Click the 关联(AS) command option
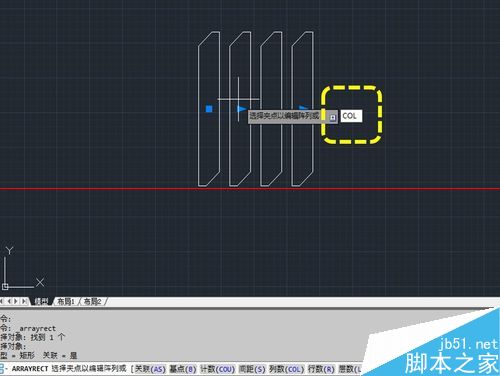The width and height of the screenshot is (500, 376). pos(150,369)
